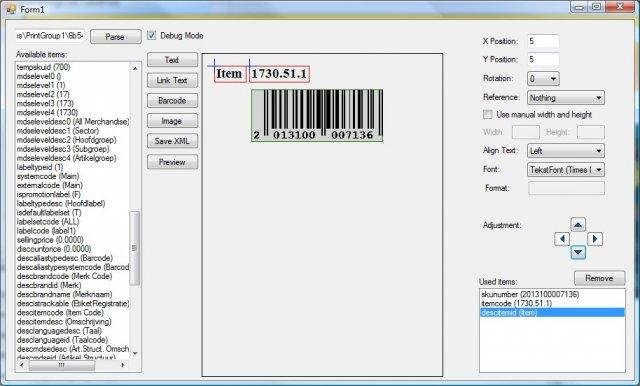This screenshot has height=386, width=640.
Task: Select tempskuid (700) in available items
Action: click(73, 67)
